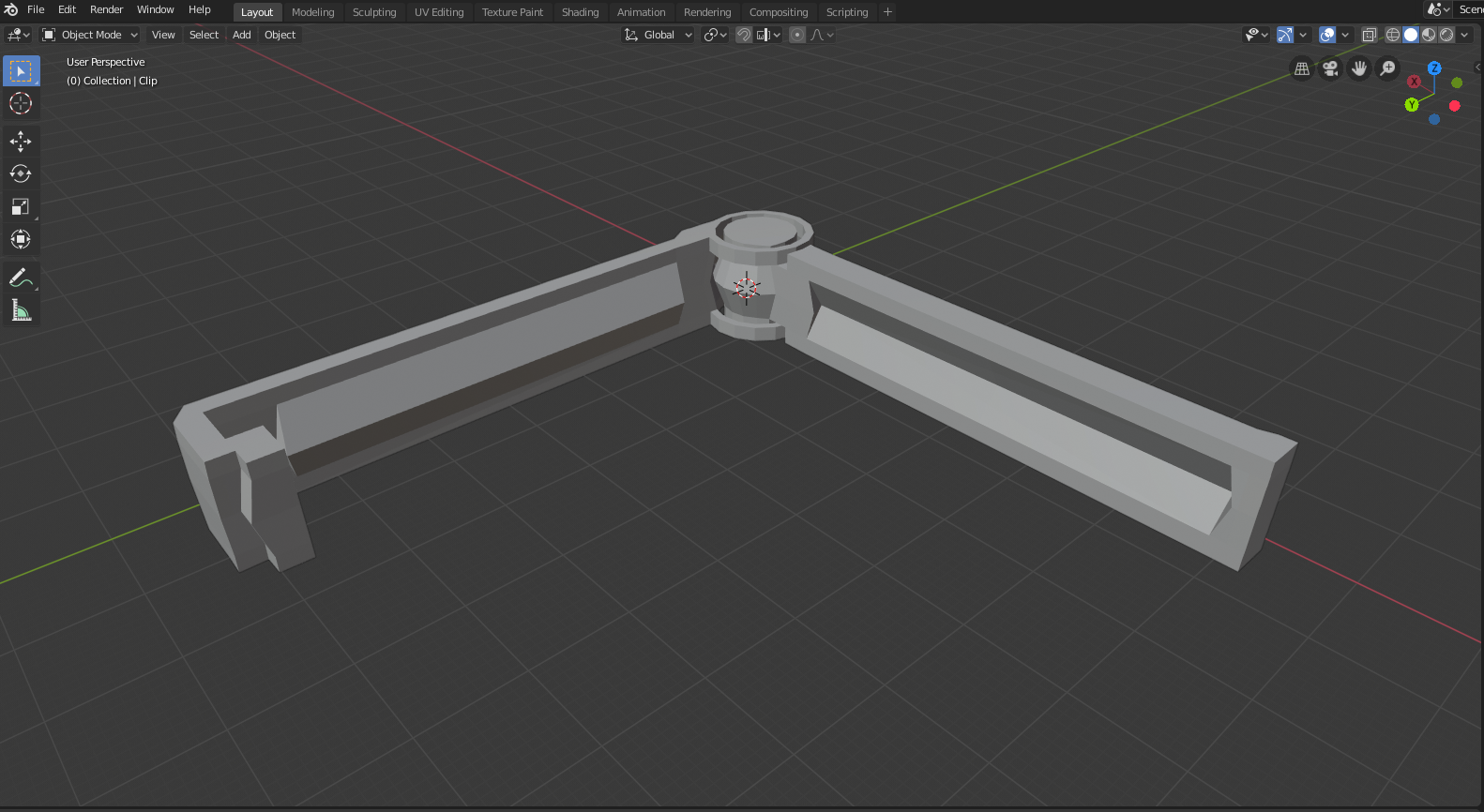The height and width of the screenshot is (812, 1484).
Task: Activate the Move tool
Action: click(x=21, y=142)
